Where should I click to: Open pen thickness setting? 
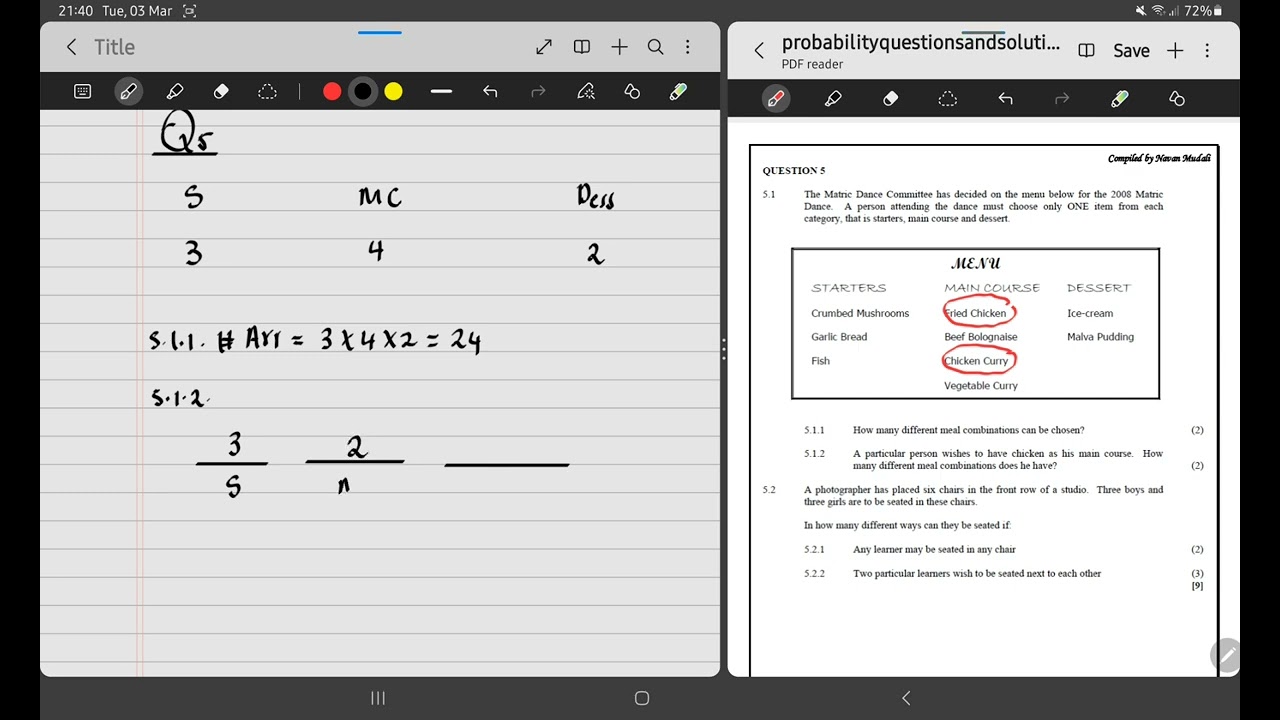tap(441, 91)
